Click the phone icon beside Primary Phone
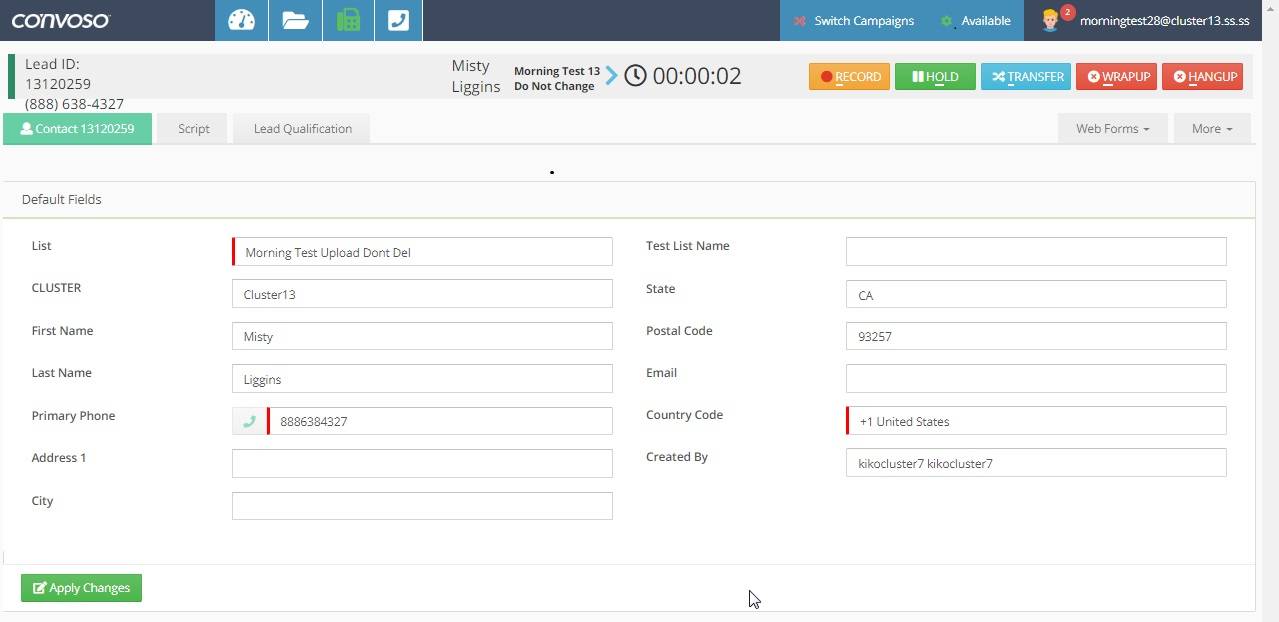 249,421
